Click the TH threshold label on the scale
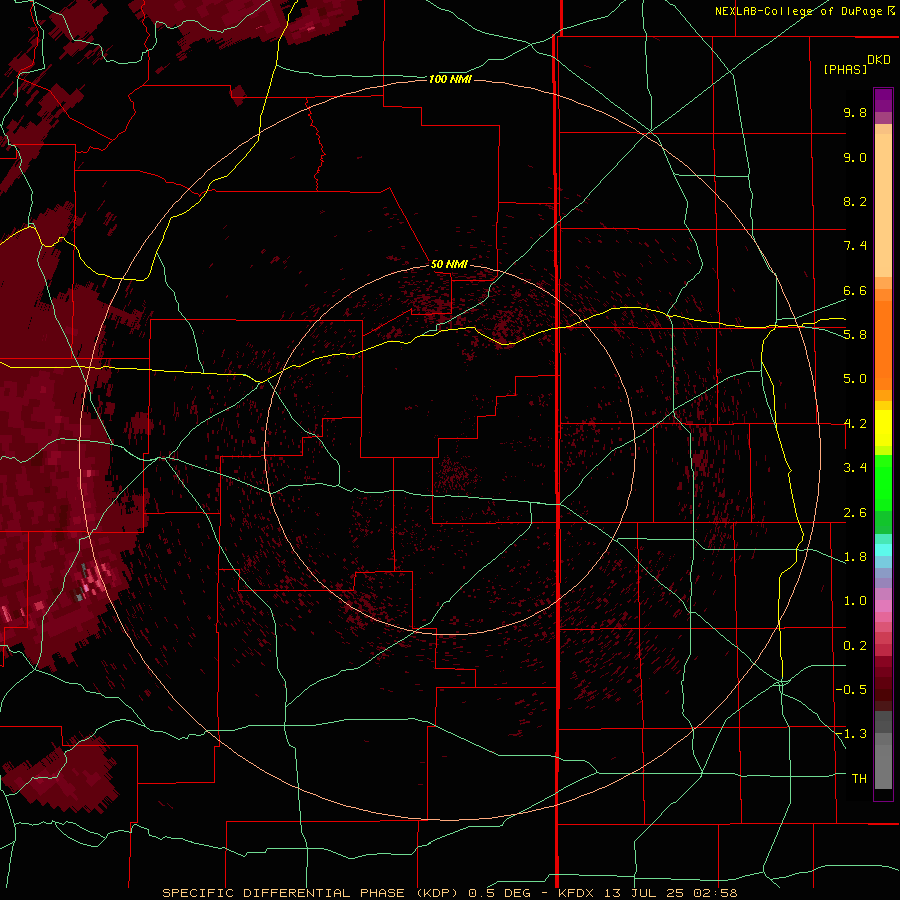 859,779
